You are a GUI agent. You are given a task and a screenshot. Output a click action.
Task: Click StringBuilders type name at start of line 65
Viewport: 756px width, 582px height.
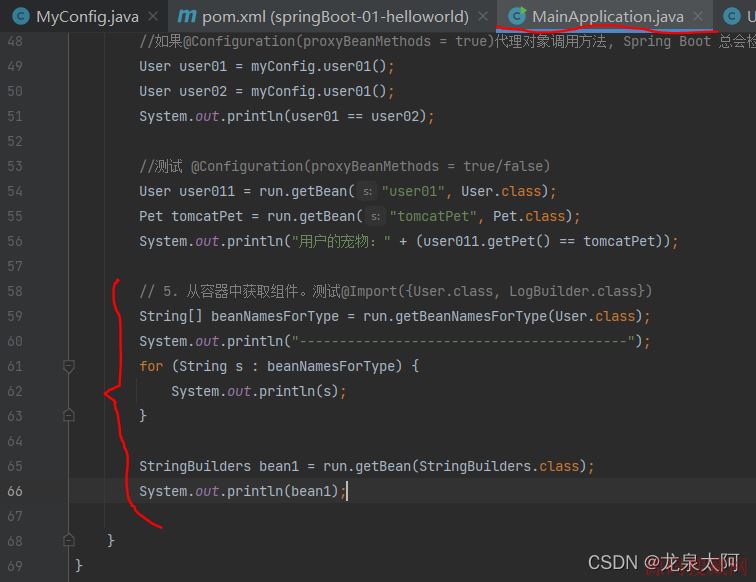tap(195, 466)
